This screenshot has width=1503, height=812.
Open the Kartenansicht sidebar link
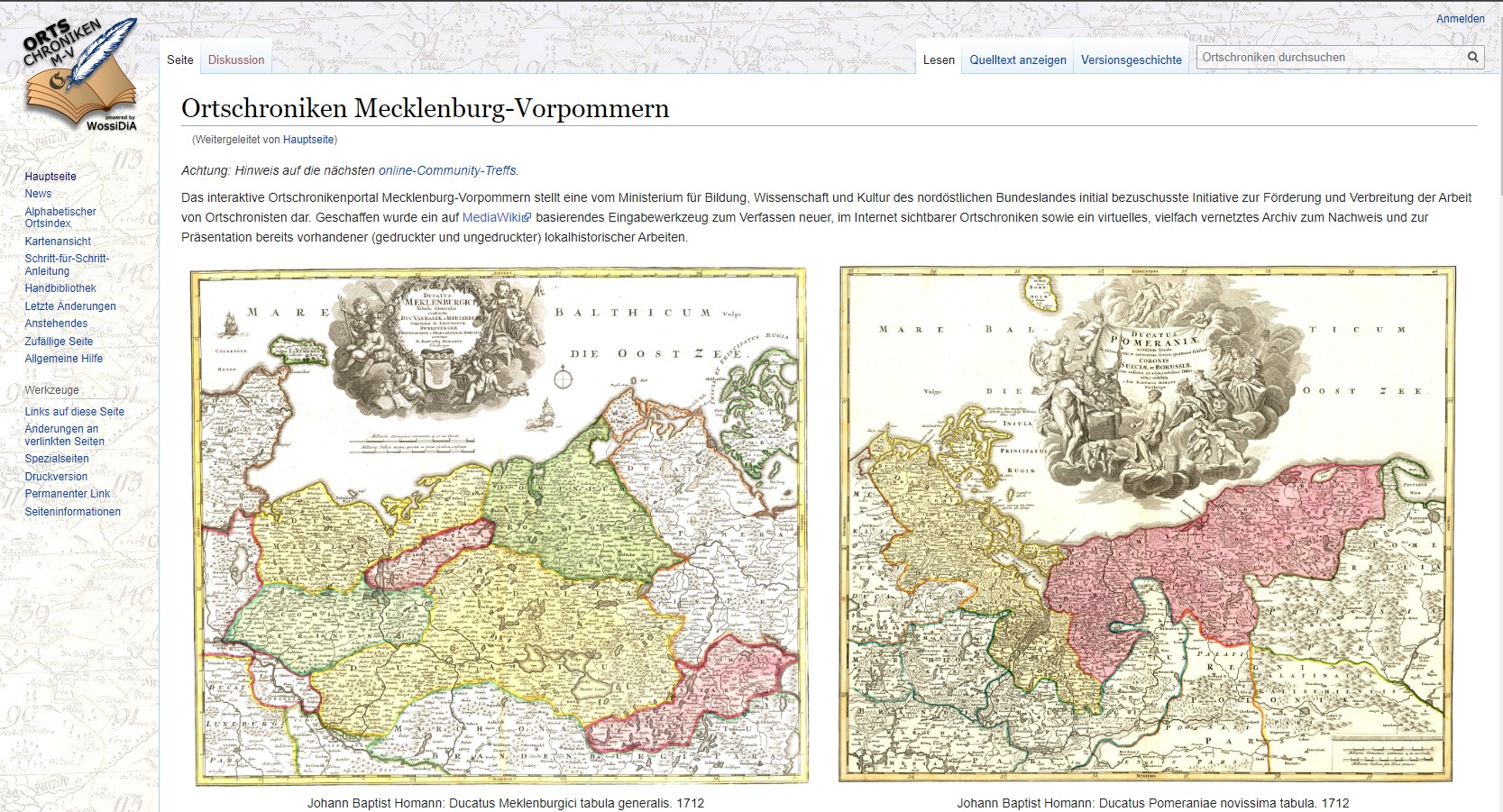click(58, 242)
